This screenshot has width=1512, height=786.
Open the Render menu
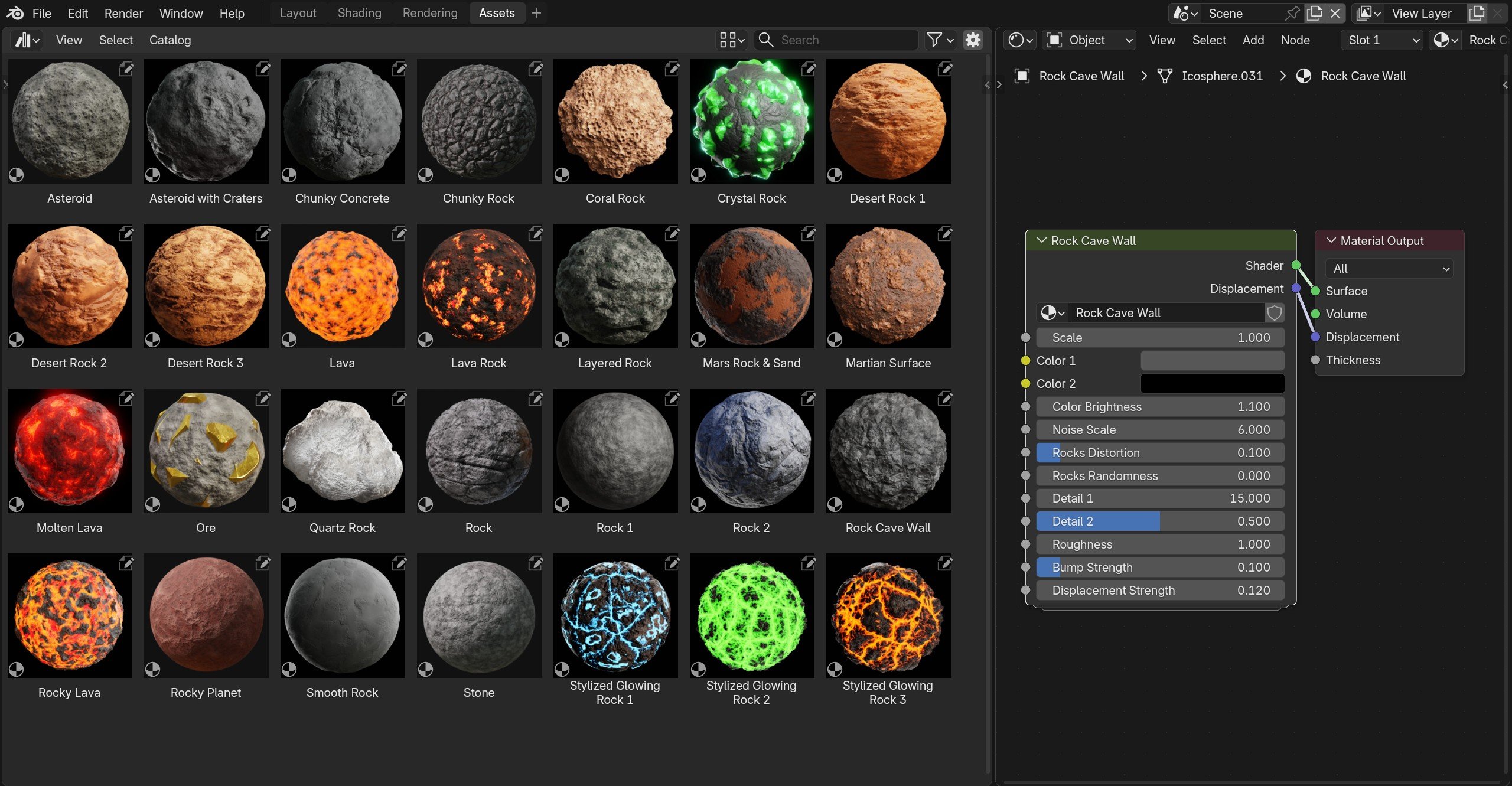click(123, 13)
